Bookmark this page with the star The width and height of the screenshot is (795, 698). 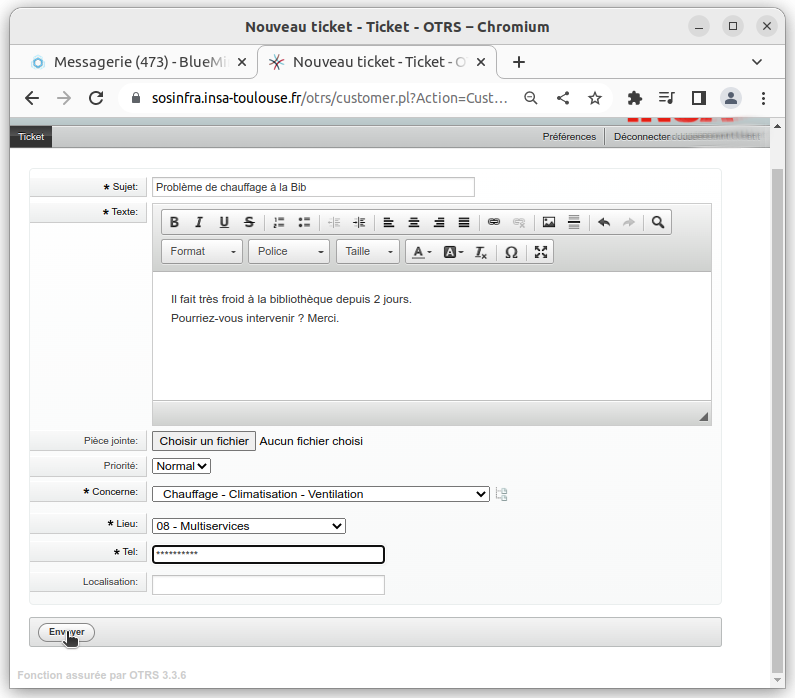595,98
